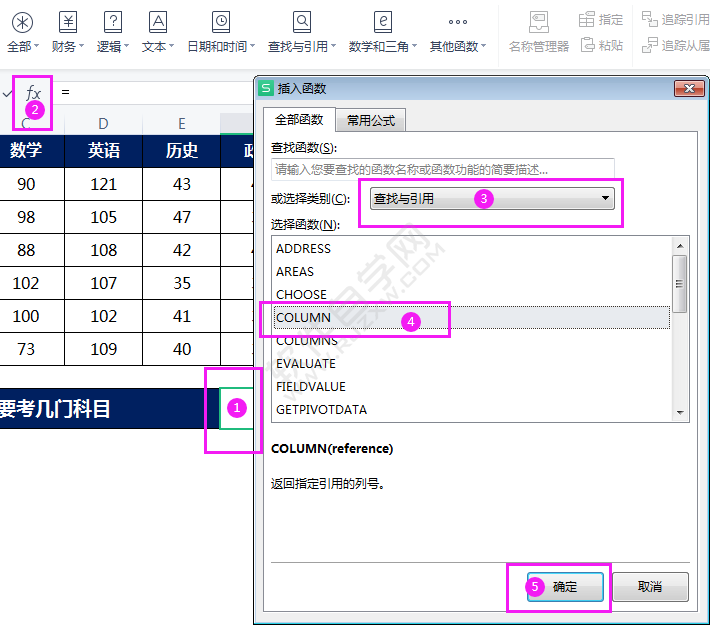Open the 名称管理器 name manager
This screenshot has height=625, width=710.
pyautogui.click(x=538, y=33)
